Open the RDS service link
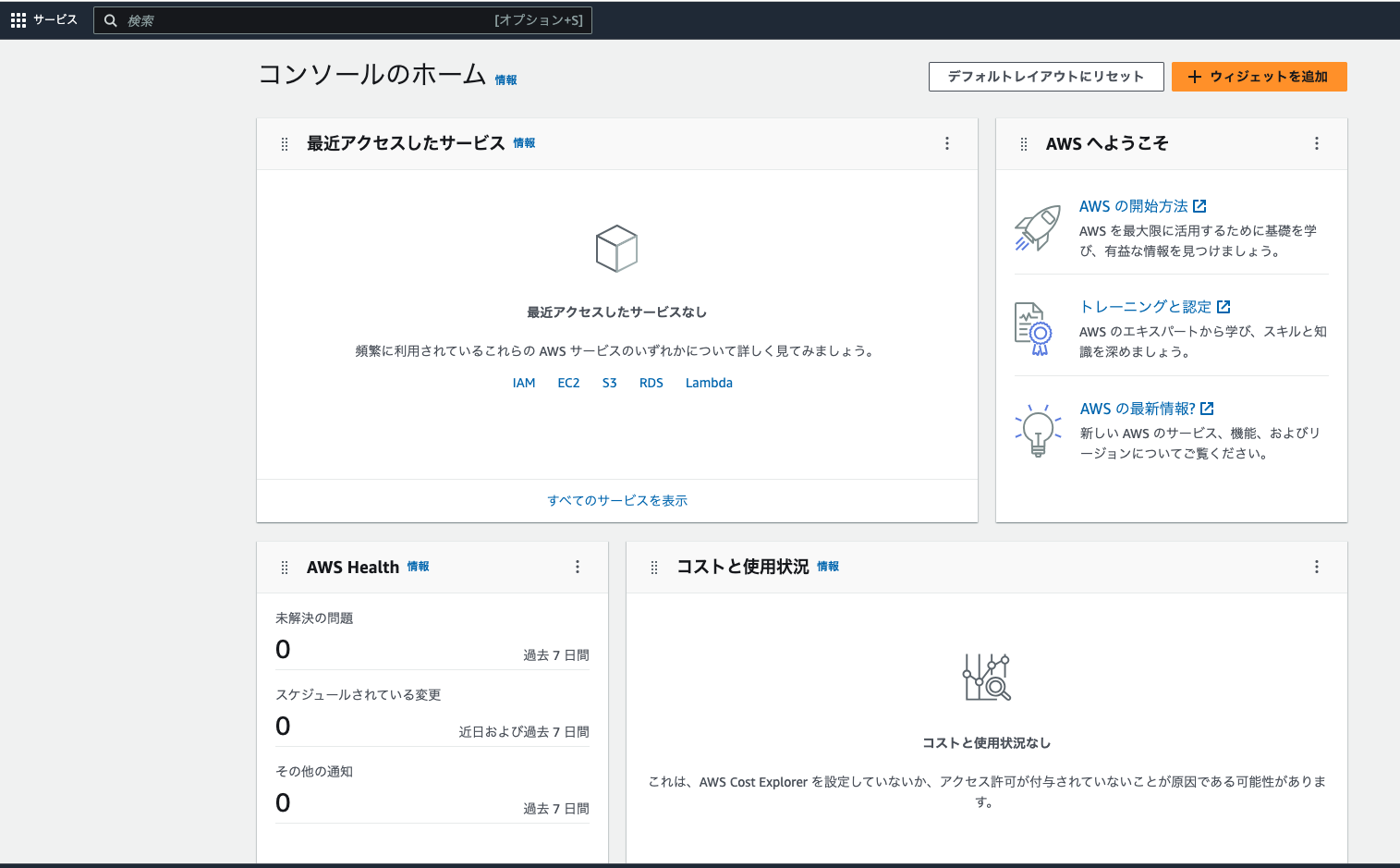The width and height of the screenshot is (1400, 868). coord(651,383)
